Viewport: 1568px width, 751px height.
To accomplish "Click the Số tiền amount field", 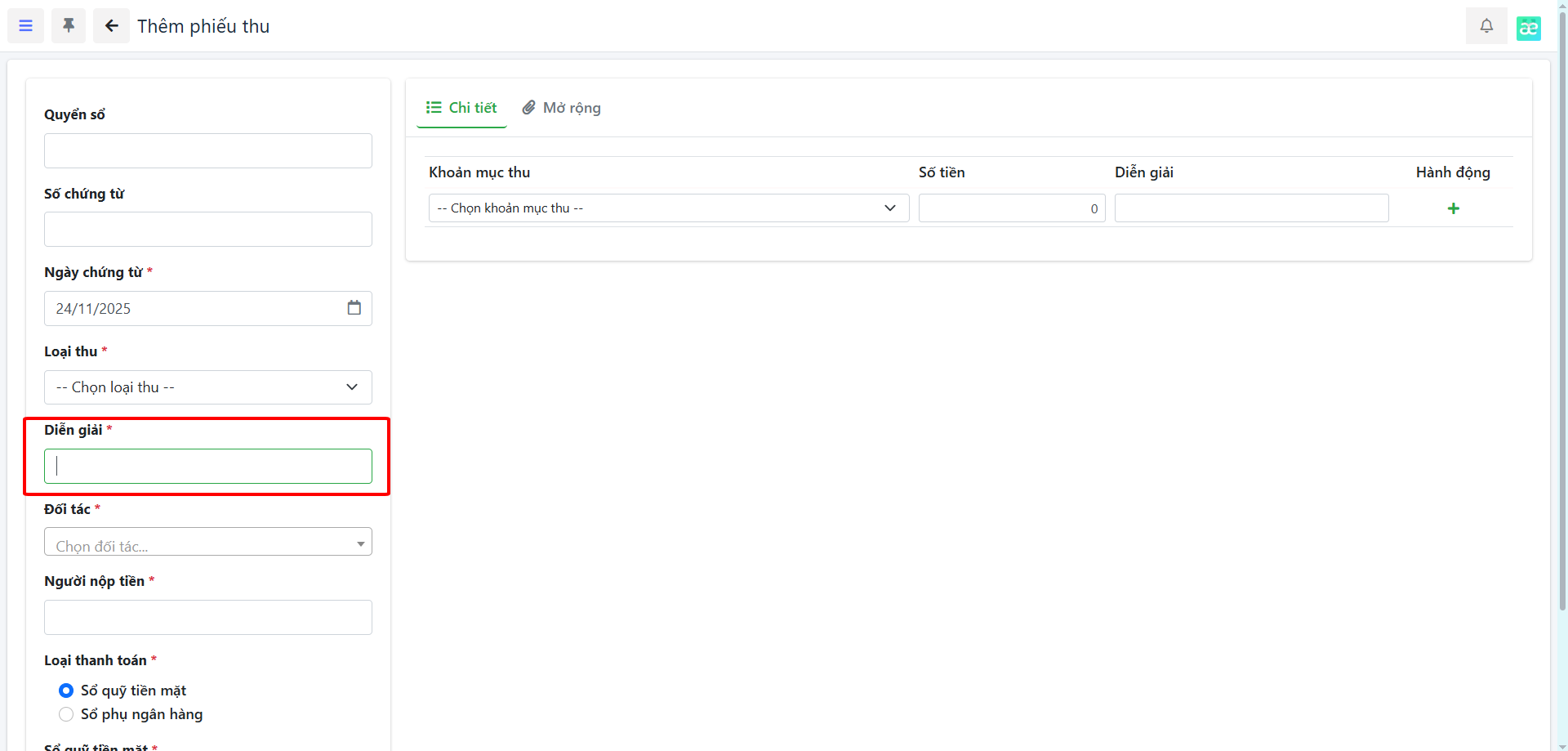I will coord(1011,208).
